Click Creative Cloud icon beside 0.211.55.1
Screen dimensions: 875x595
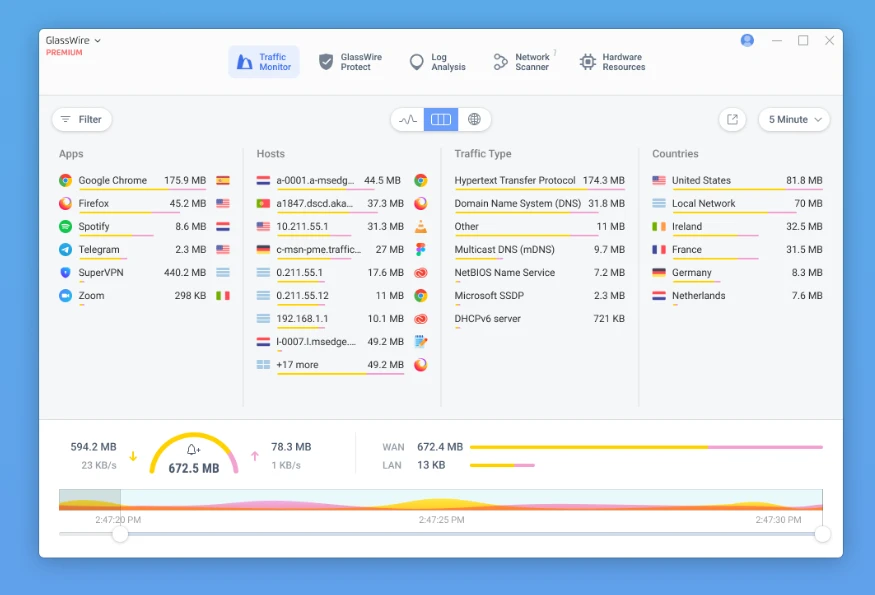click(x=421, y=272)
